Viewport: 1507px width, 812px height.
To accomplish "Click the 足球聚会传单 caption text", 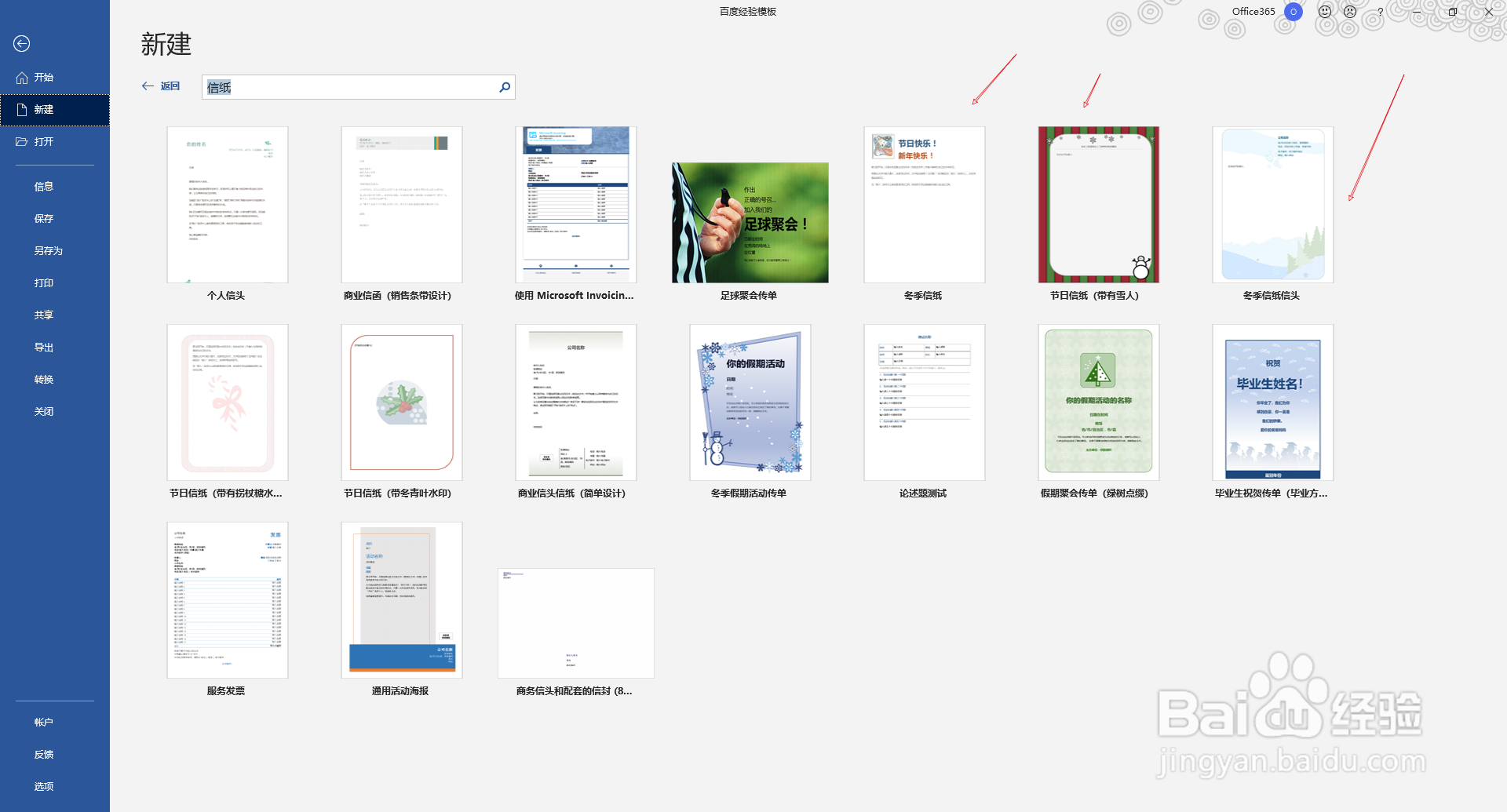I will (x=749, y=296).
